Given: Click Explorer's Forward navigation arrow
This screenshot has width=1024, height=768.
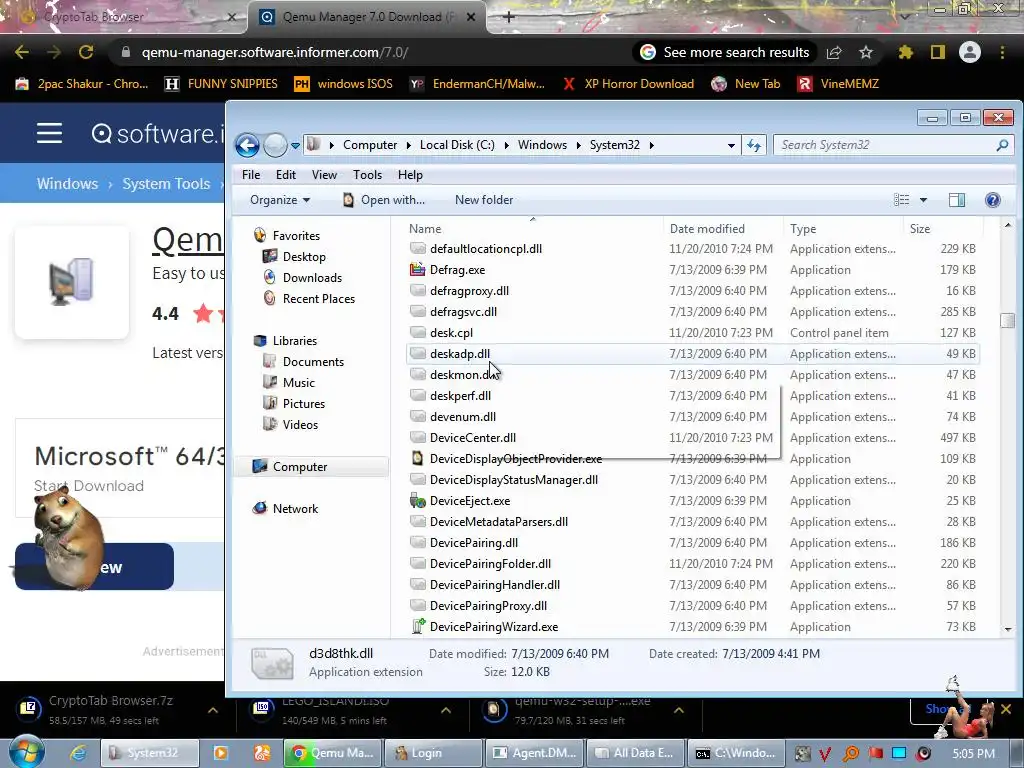Looking at the screenshot, I should click(x=275, y=145).
